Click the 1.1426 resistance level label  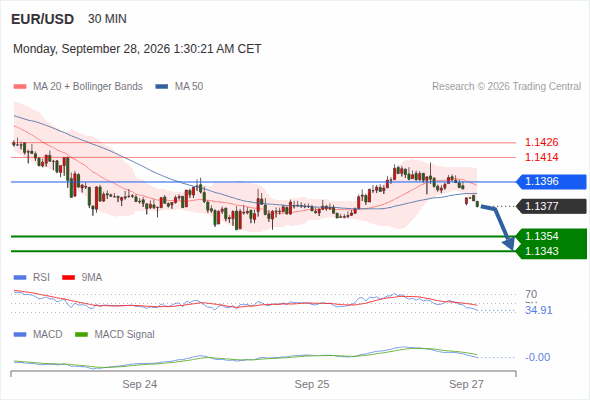pyautogui.click(x=541, y=142)
